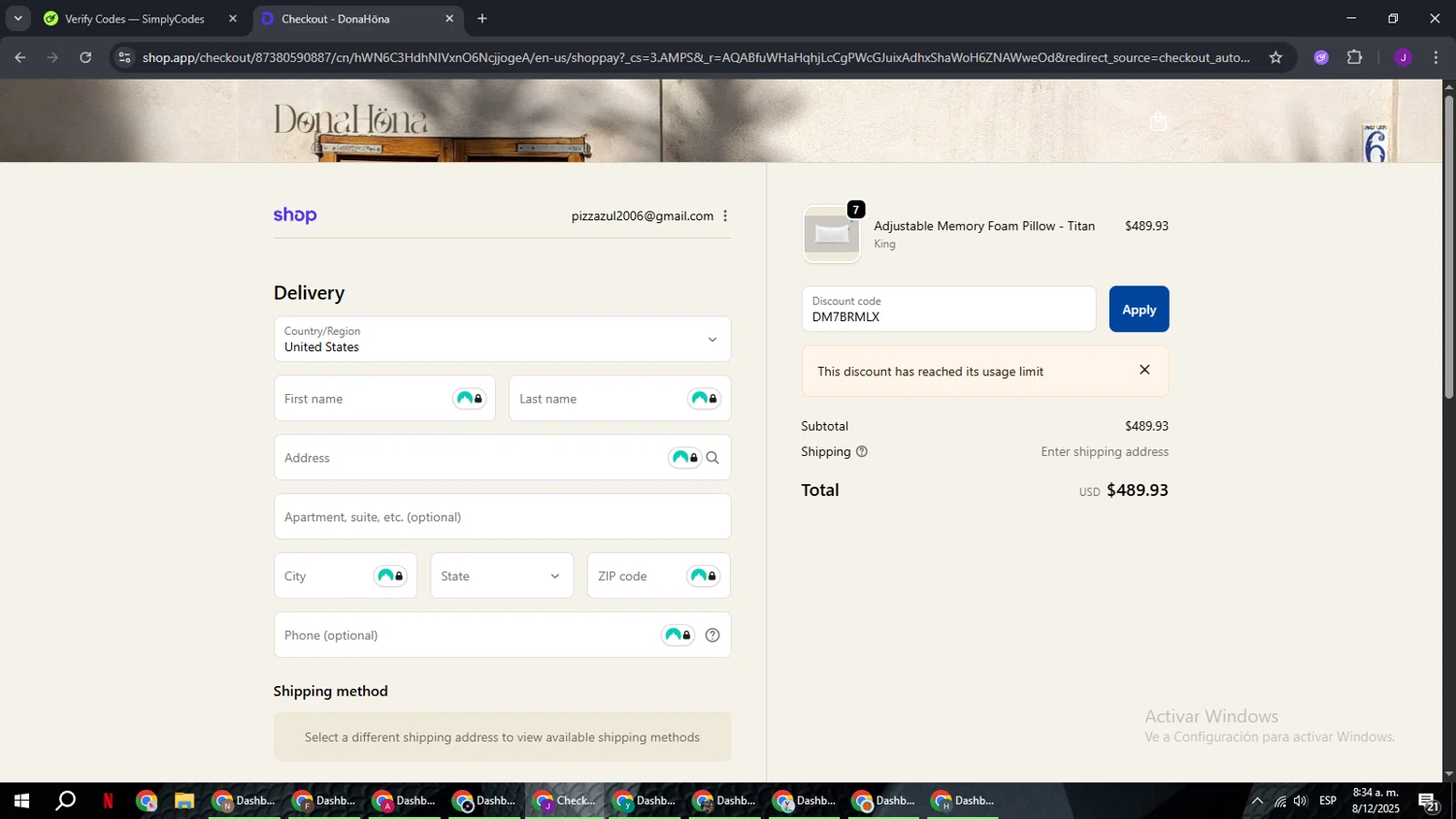Expand the Country/Region dropdown
The height and width of the screenshot is (819, 1456).
coord(502,339)
